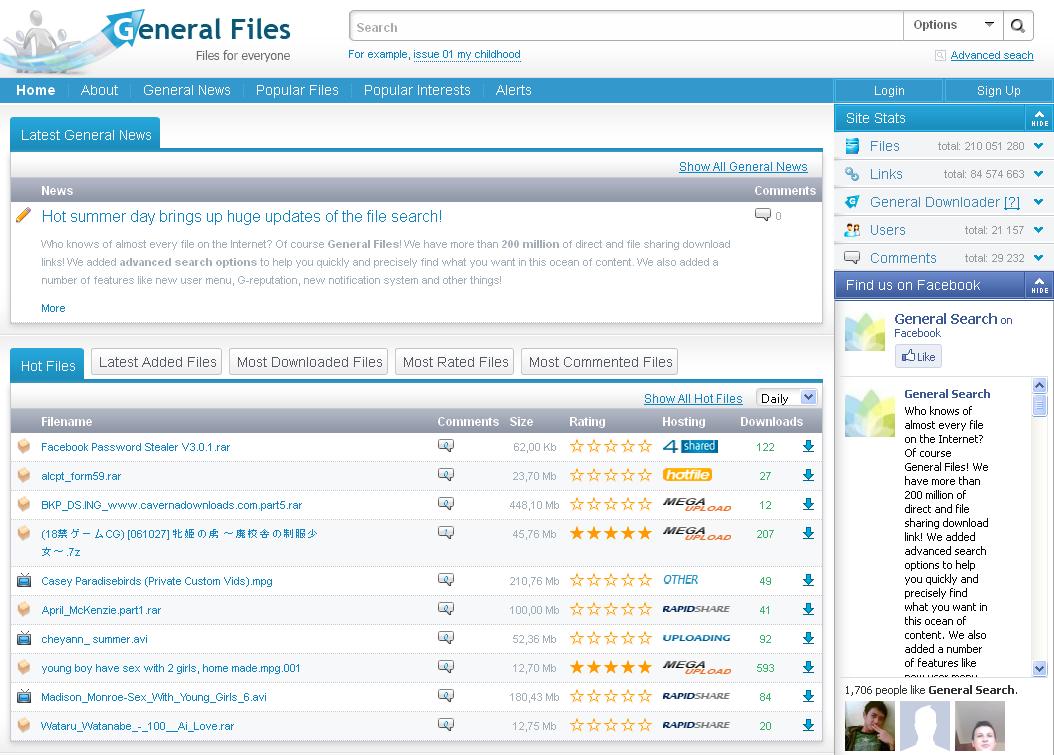The height and width of the screenshot is (755, 1054).
Task: Click Megaupload logo in BKP_DS.ING row
Action: point(696,504)
